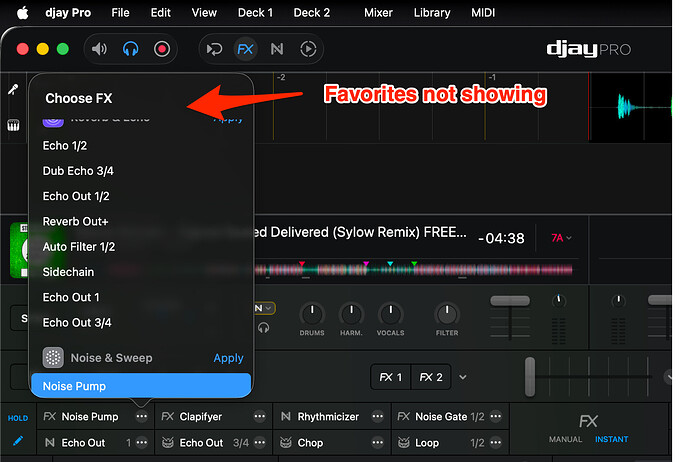Click the FX 1 button
This screenshot has width=690, height=462.
click(x=390, y=377)
